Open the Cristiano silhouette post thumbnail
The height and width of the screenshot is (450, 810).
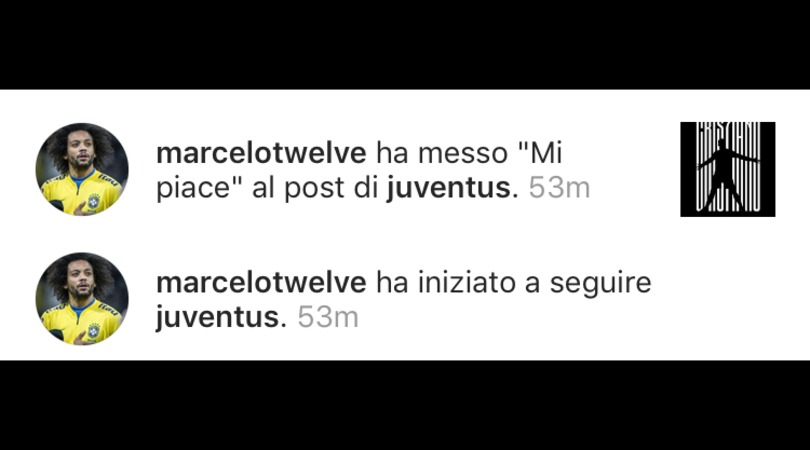[727, 169]
